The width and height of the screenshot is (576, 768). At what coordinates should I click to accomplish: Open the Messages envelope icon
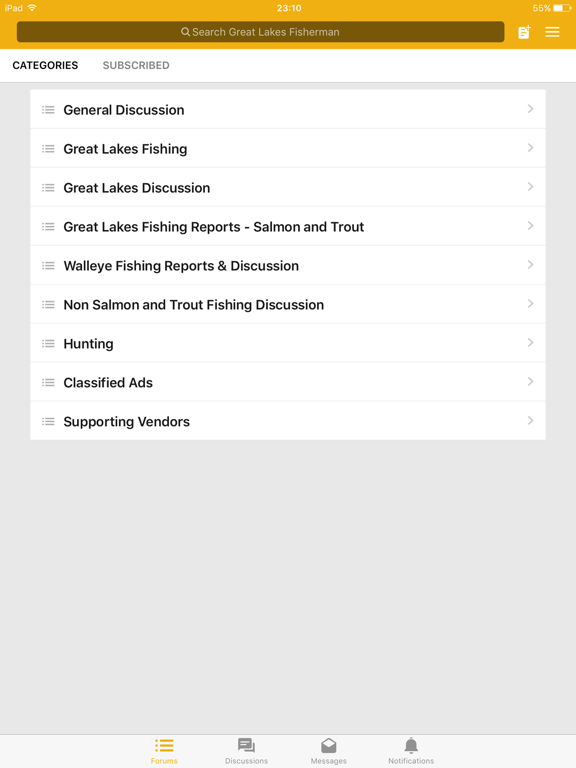click(329, 745)
